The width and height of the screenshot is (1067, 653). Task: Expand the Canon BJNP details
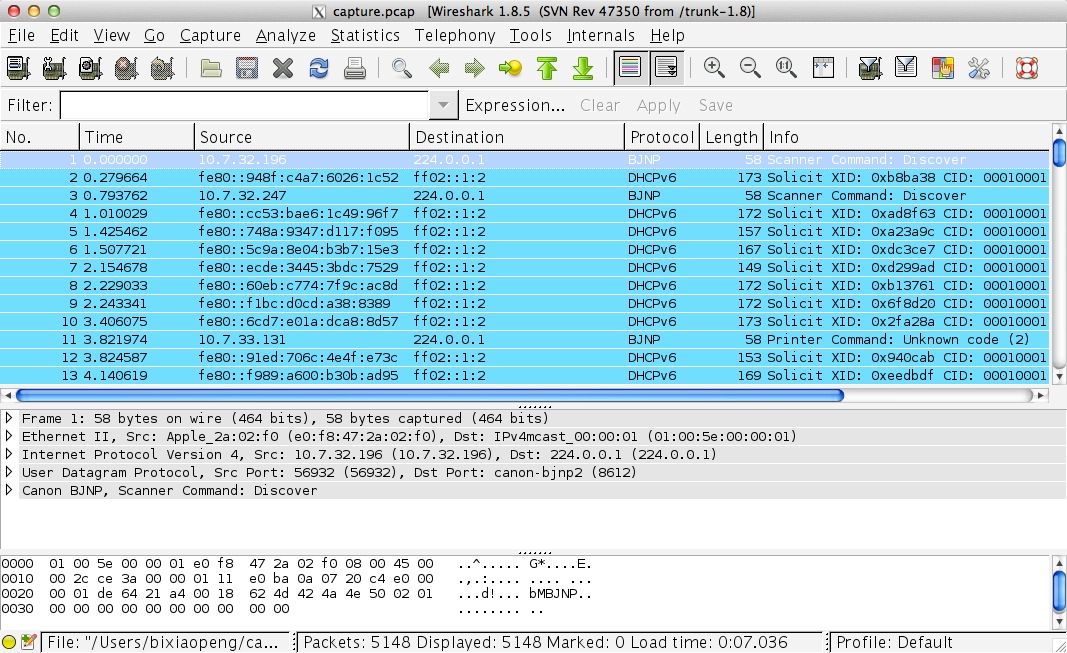(x=10, y=491)
